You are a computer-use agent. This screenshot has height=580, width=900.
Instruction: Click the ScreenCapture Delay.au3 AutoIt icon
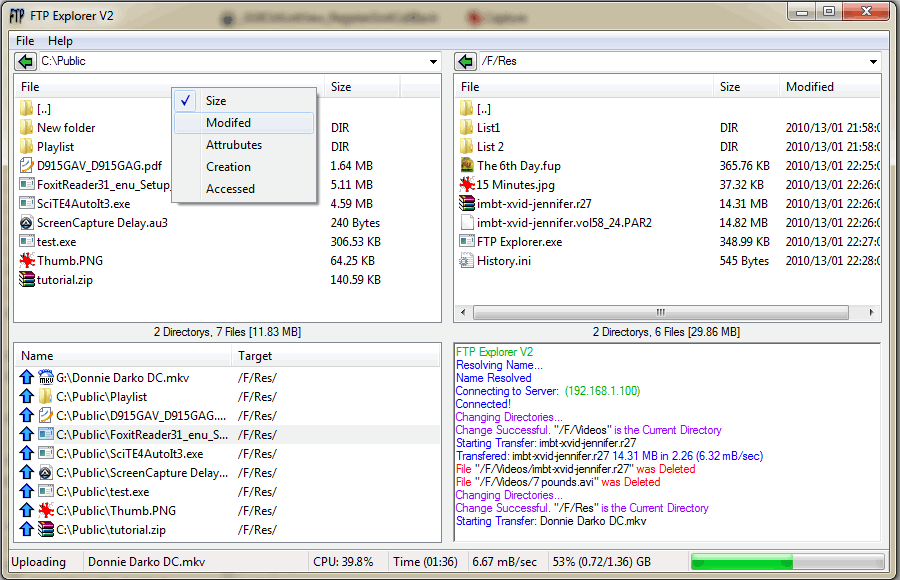tap(26, 222)
